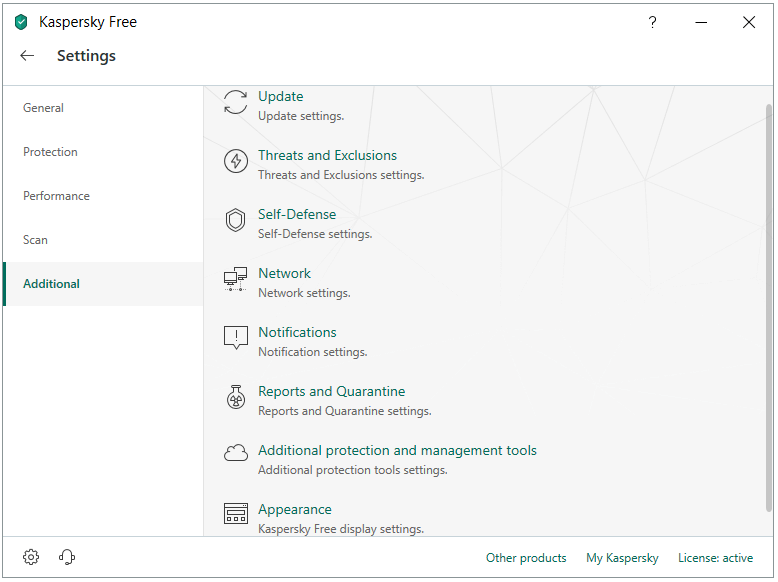The height and width of the screenshot is (582, 778).
Task: Open Threats and Exclusions link
Action: [327, 155]
